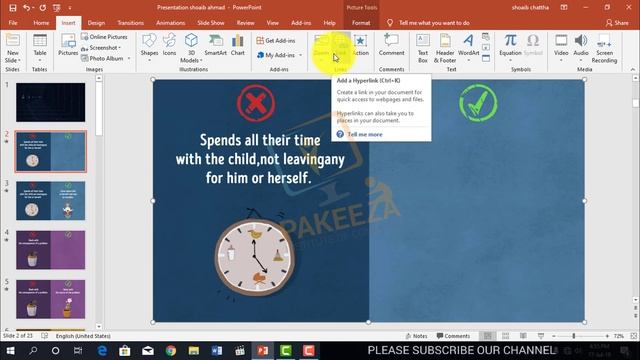Switch to the Slide Show tab
640x360 pixels.
[211, 23]
